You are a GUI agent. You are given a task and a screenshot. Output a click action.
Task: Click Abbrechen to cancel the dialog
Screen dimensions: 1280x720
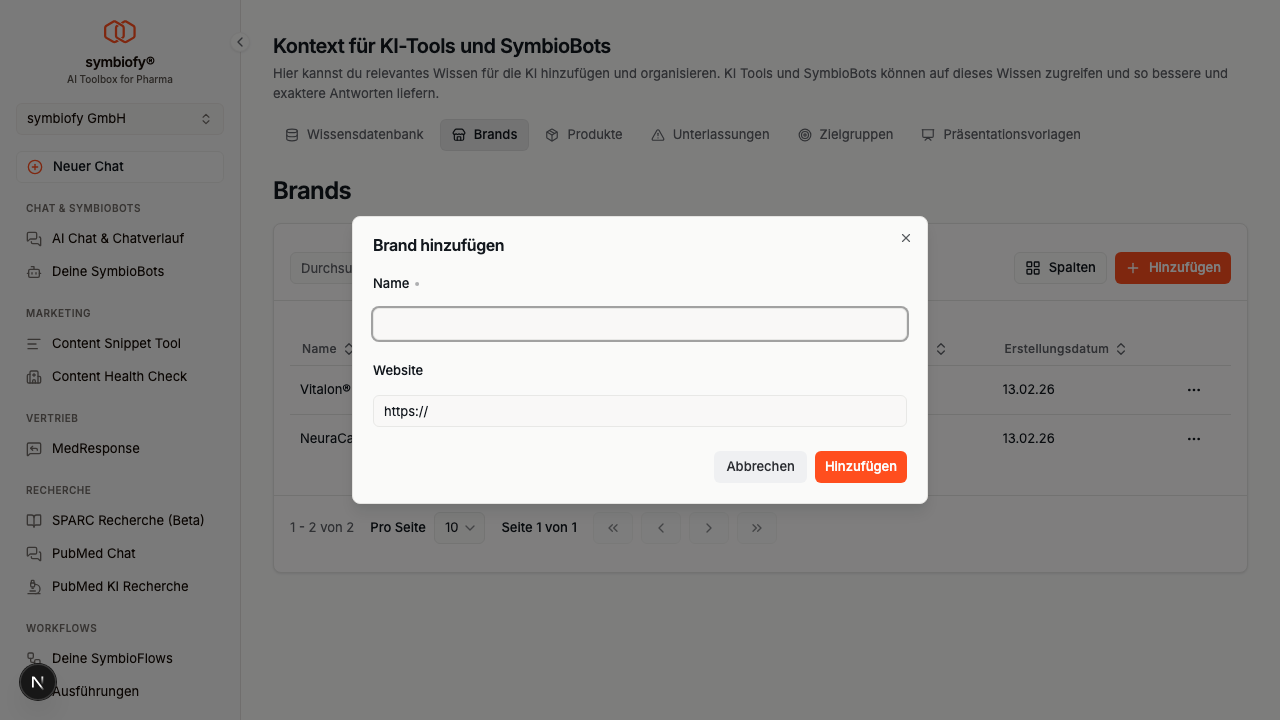(760, 467)
